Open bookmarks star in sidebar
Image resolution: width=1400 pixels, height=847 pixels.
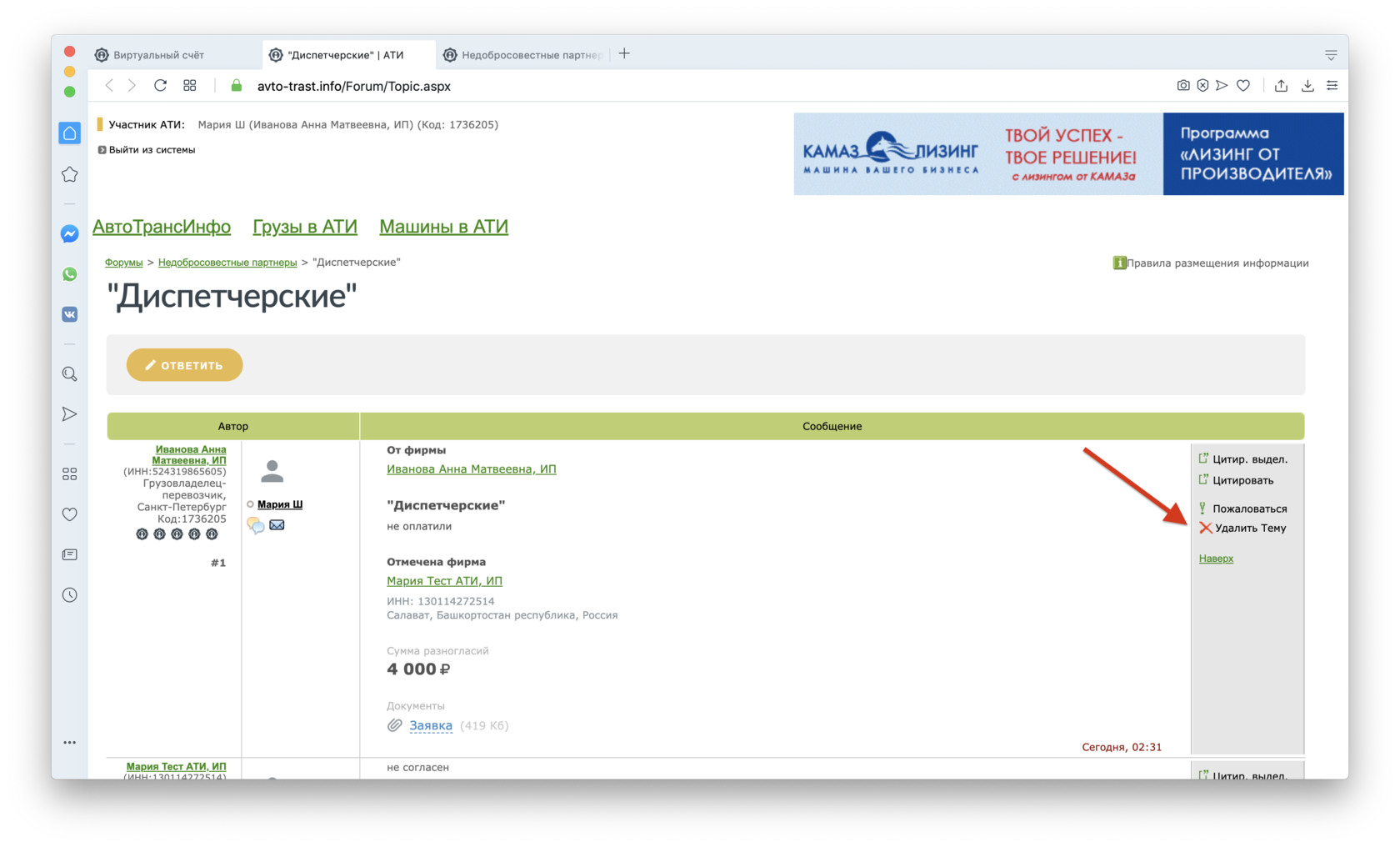[x=70, y=174]
